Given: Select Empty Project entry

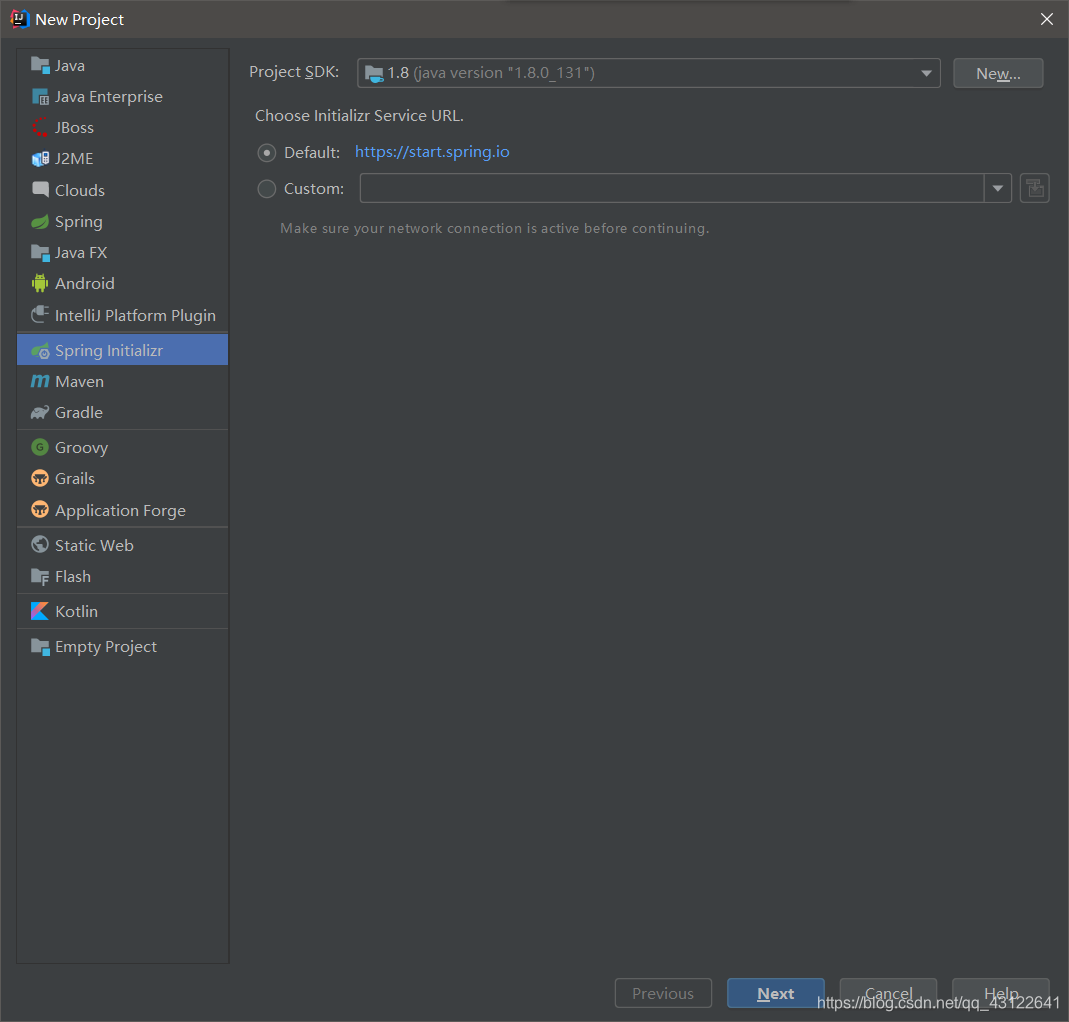Looking at the screenshot, I should [x=123, y=646].
